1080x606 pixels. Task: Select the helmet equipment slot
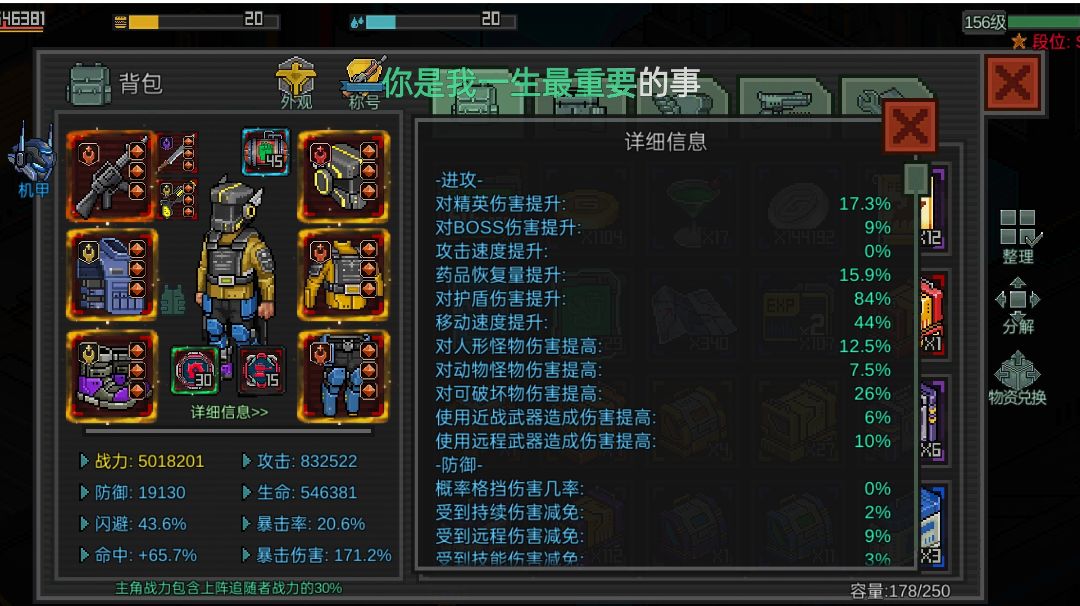click(x=344, y=176)
